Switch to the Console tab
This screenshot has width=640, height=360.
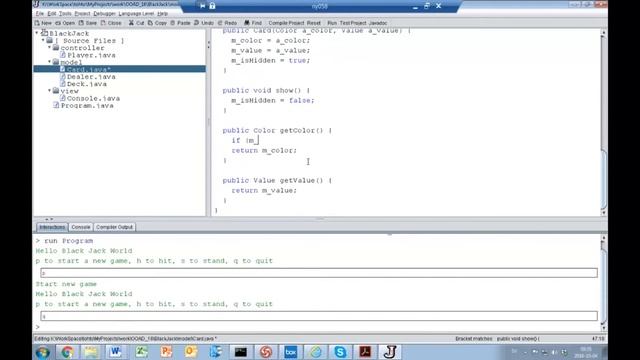(x=80, y=227)
